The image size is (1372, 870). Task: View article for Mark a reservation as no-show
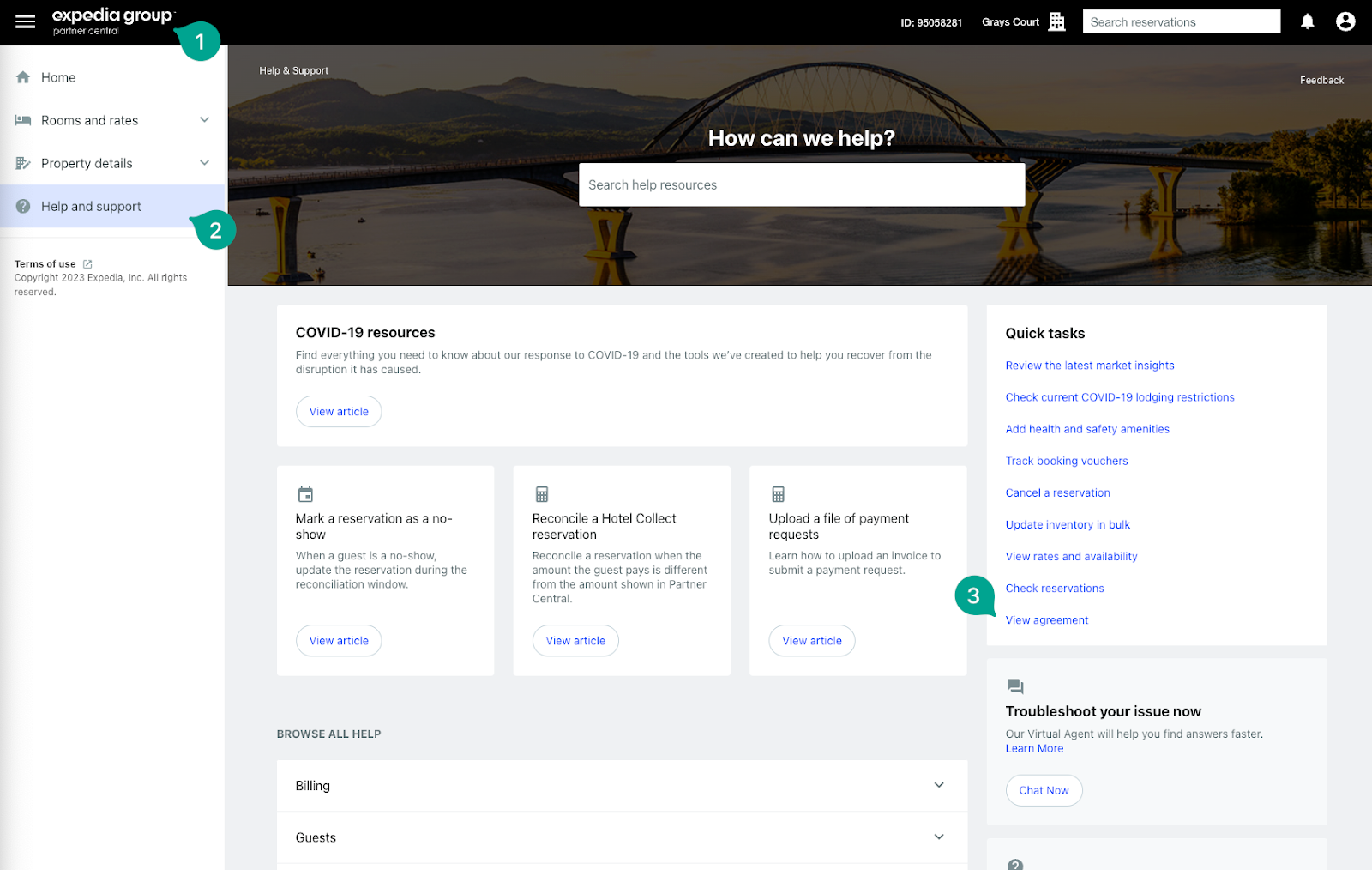(339, 641)
